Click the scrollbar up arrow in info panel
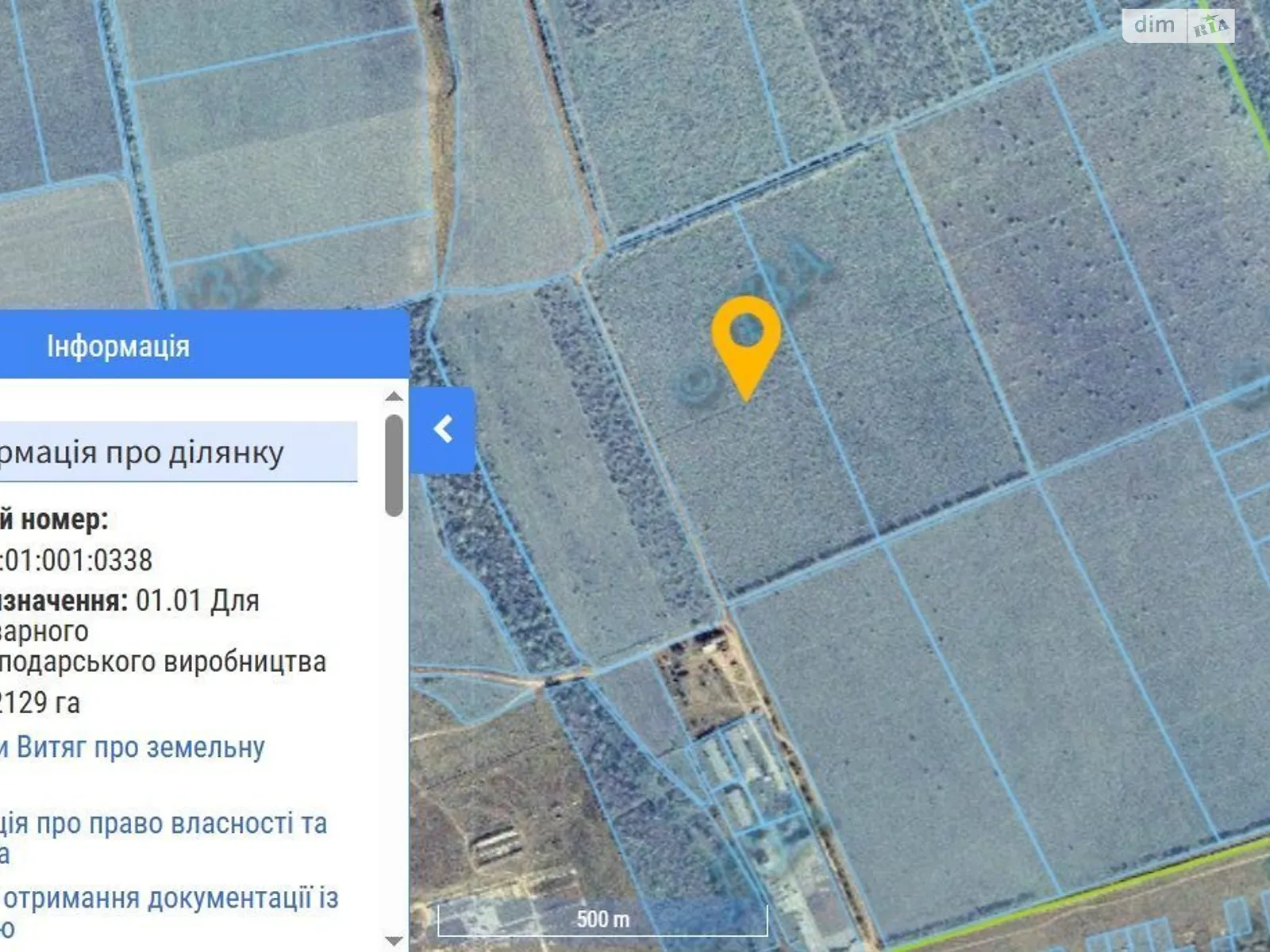 pyautogui.click(x=394, y=397)
